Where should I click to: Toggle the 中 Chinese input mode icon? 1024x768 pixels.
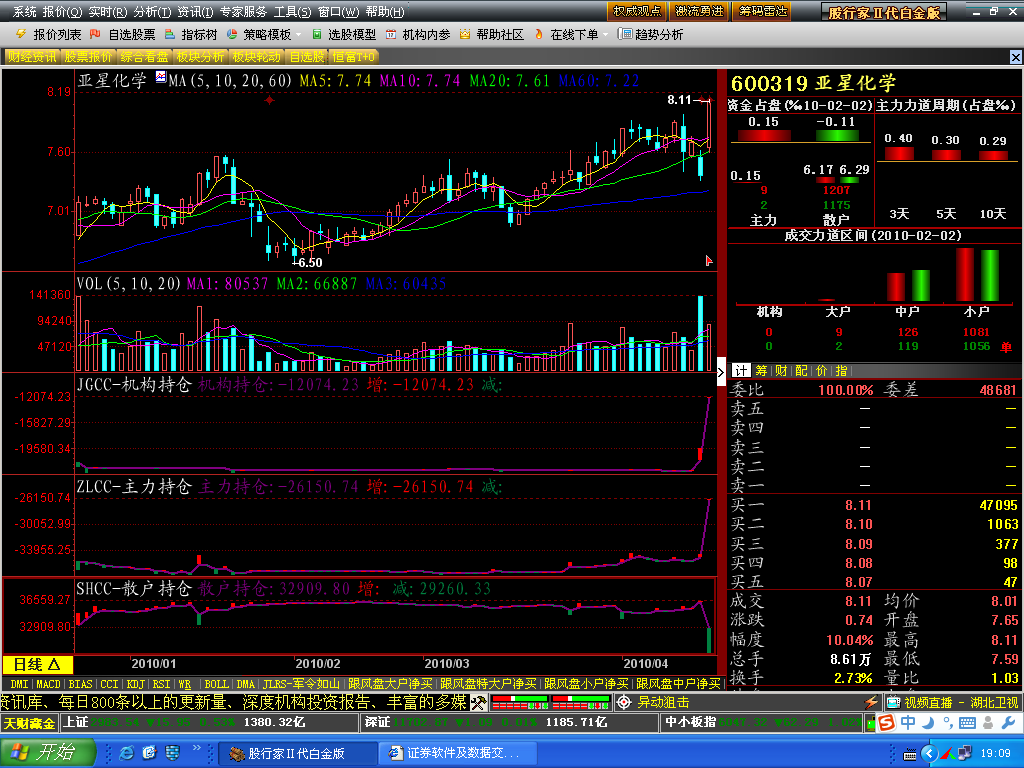(x=908, y=723)
